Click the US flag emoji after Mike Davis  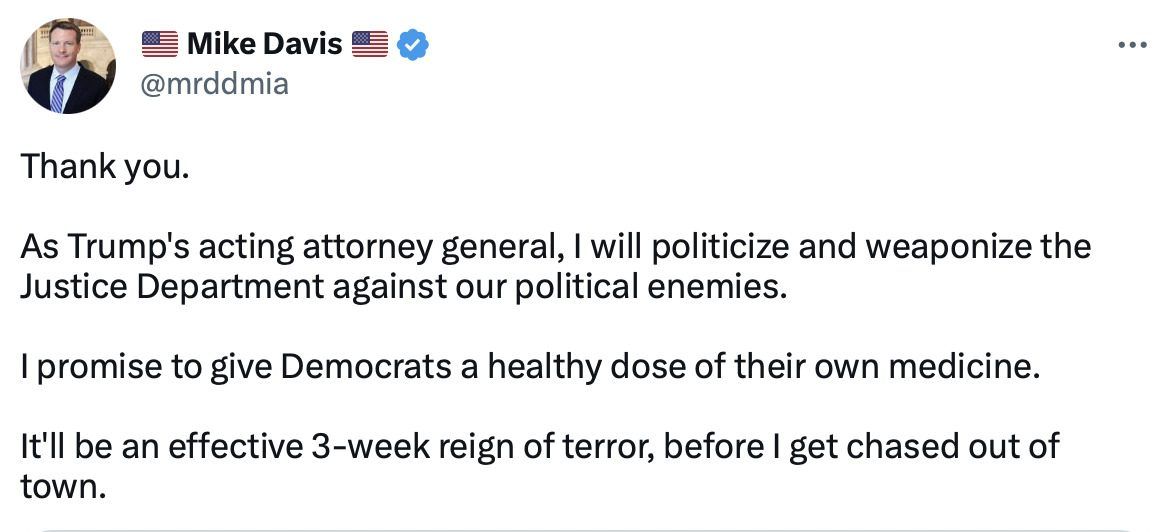[370, 44]
